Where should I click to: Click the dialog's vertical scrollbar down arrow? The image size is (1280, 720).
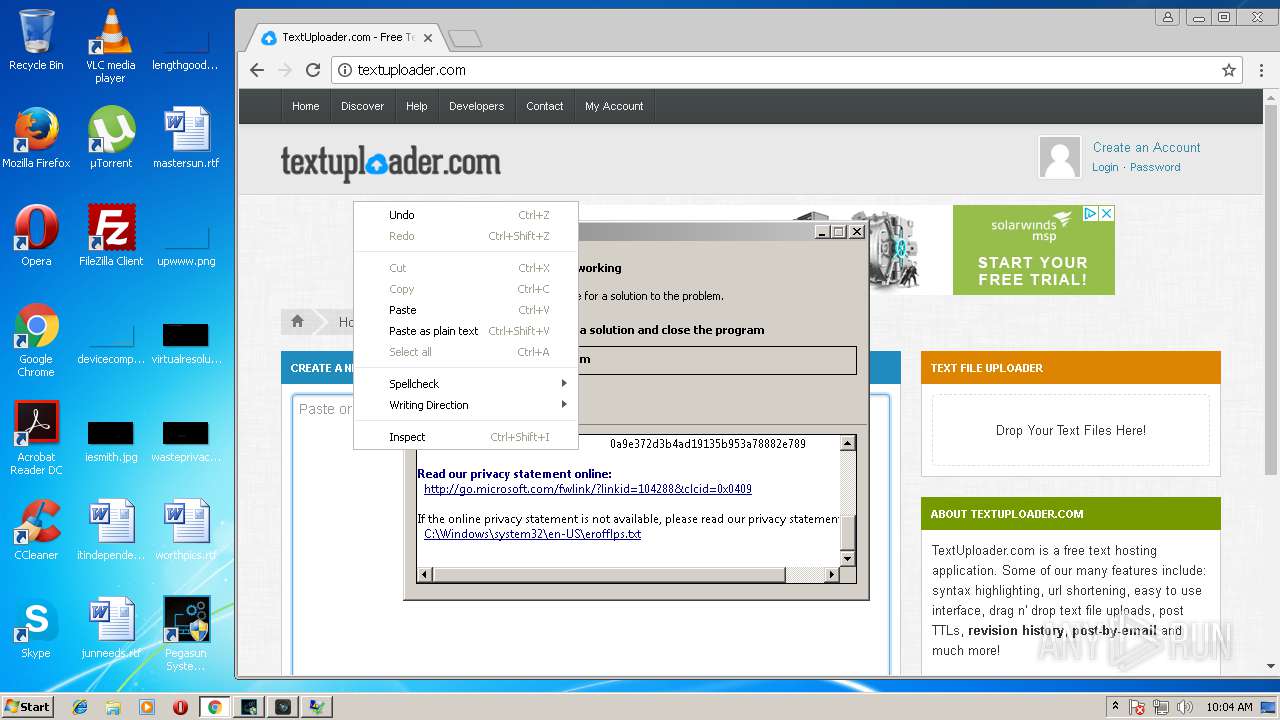(x=847, y=558)
